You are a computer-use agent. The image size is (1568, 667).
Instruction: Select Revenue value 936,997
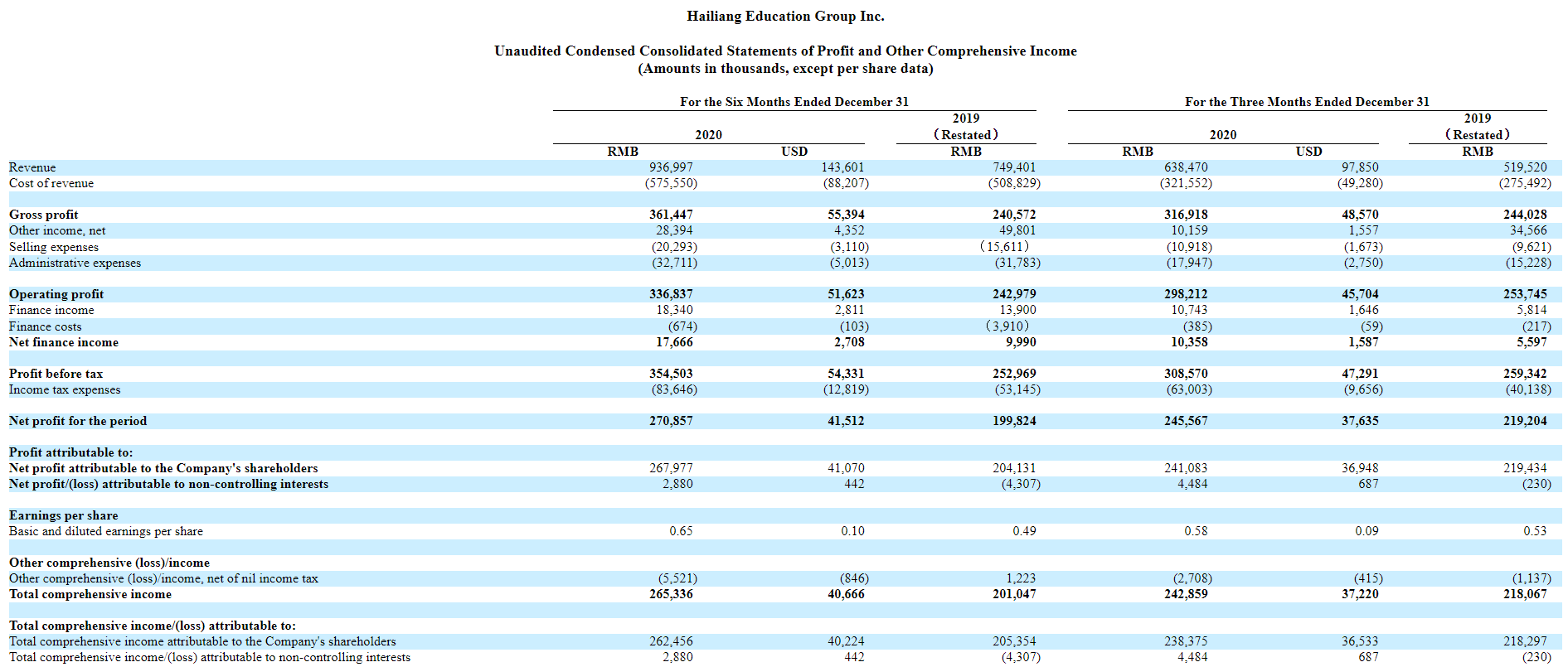(671, 167)
